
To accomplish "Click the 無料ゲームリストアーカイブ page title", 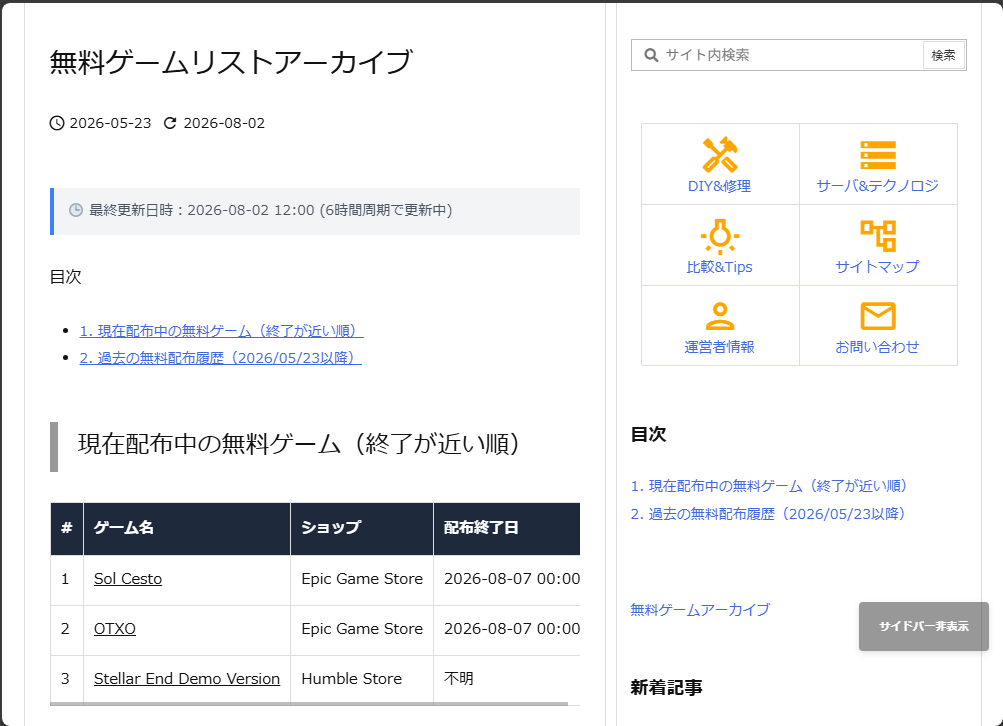I will 231,62.
